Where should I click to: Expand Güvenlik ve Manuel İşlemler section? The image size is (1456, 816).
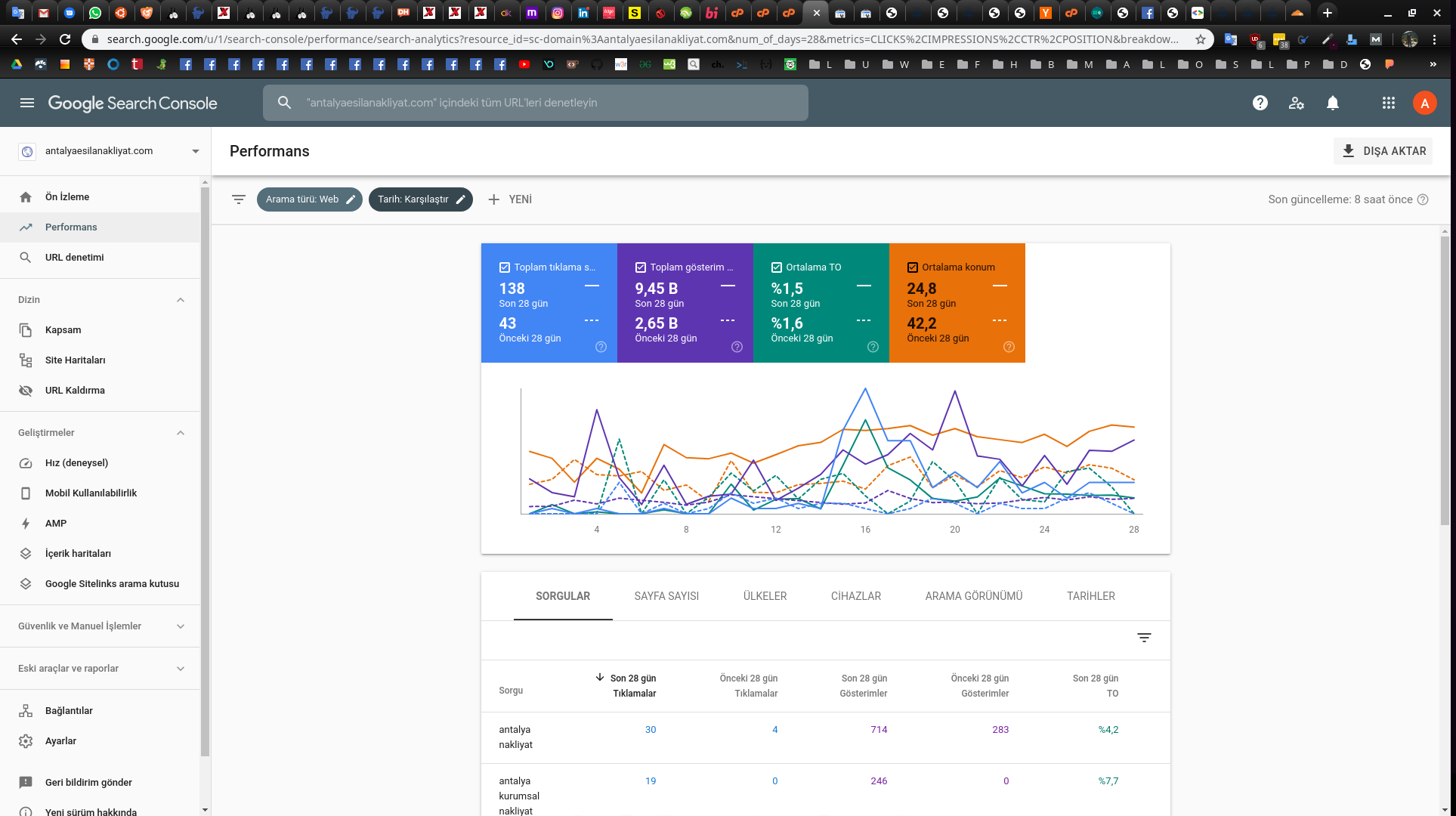point(181,626)
